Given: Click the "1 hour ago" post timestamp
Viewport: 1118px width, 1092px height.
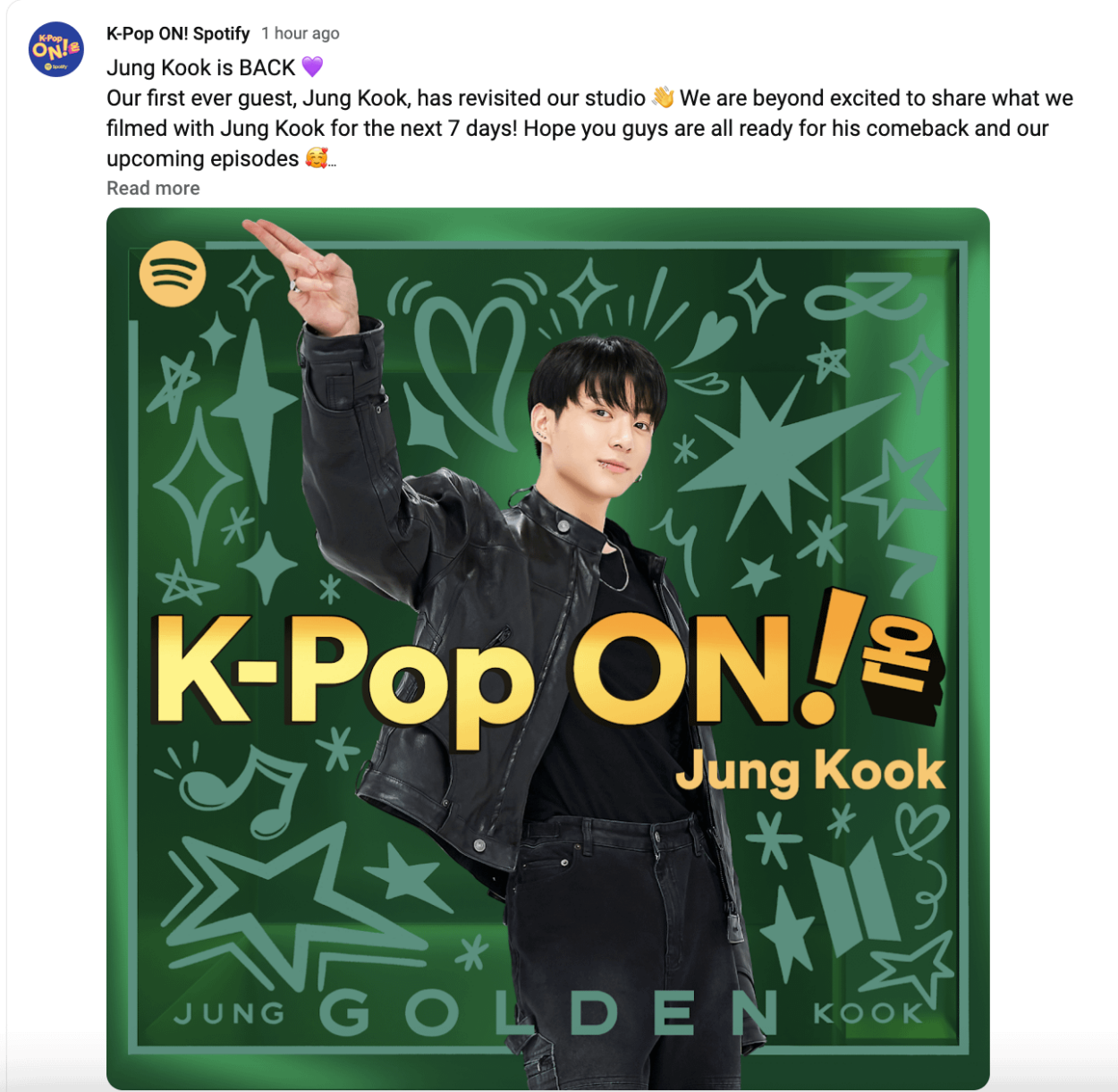Looking at the screenshot, I should [x=301, y=33].
